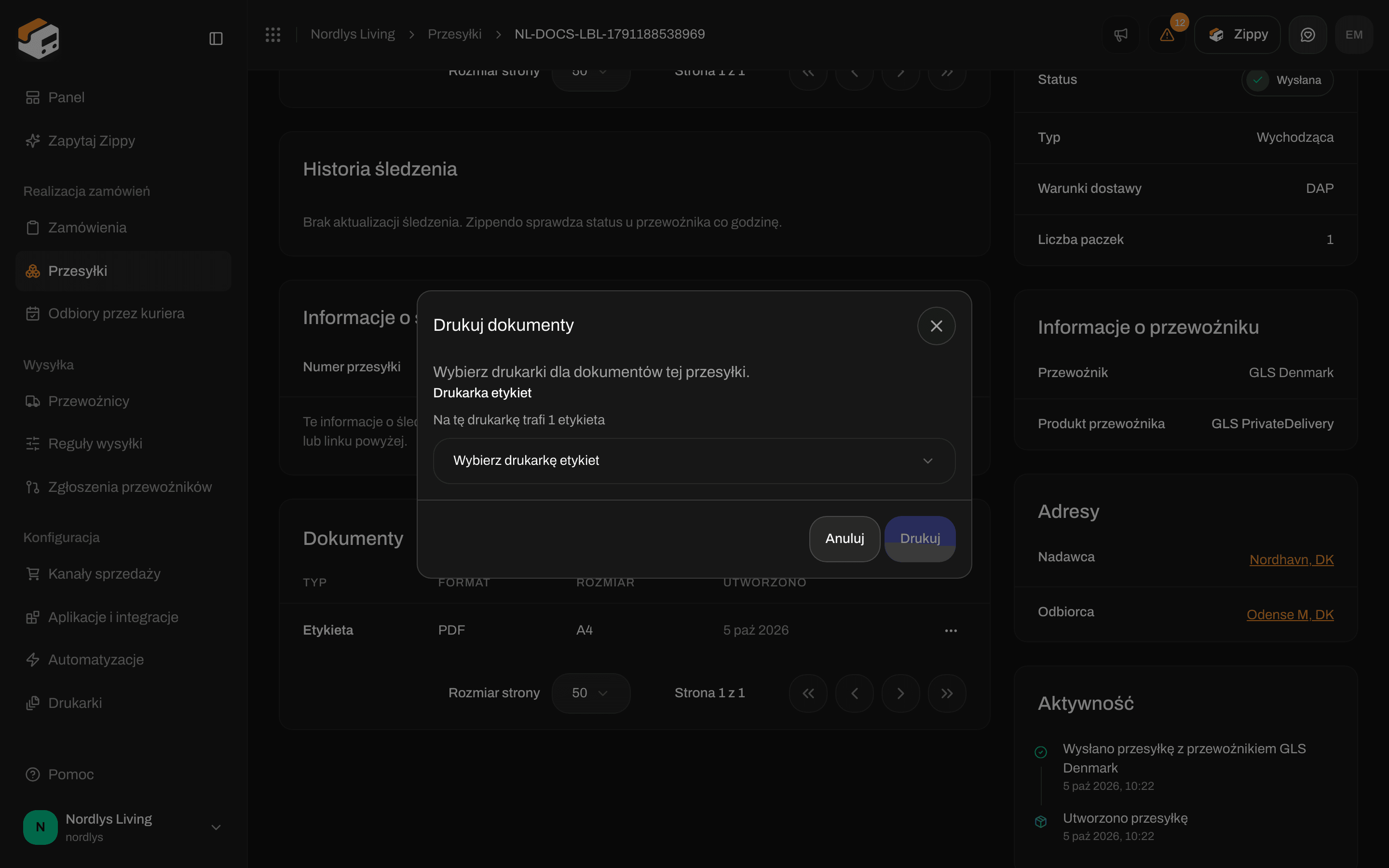Expand Nordlys Living account switcher chevron

click(x=216, y=827)
